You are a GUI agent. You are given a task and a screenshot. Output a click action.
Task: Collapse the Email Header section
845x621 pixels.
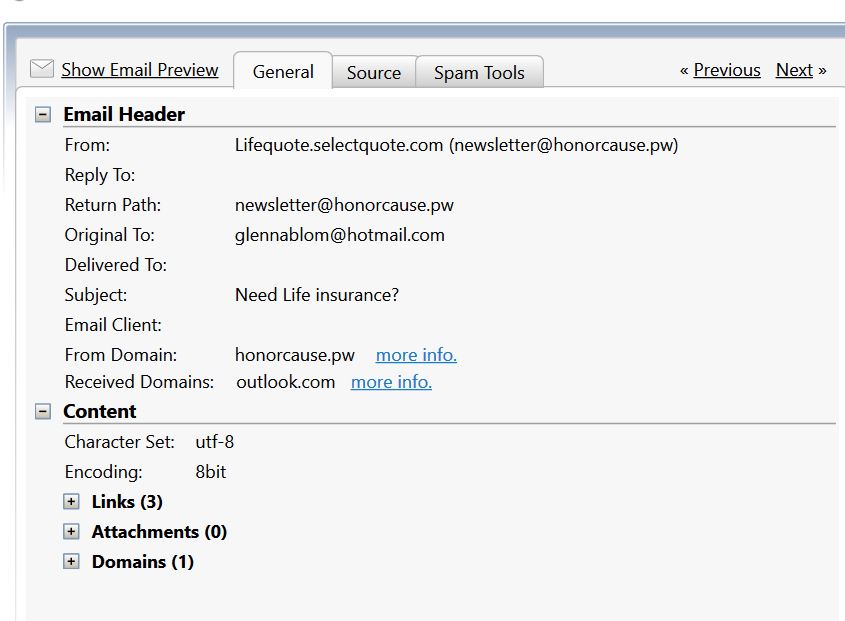43,114
